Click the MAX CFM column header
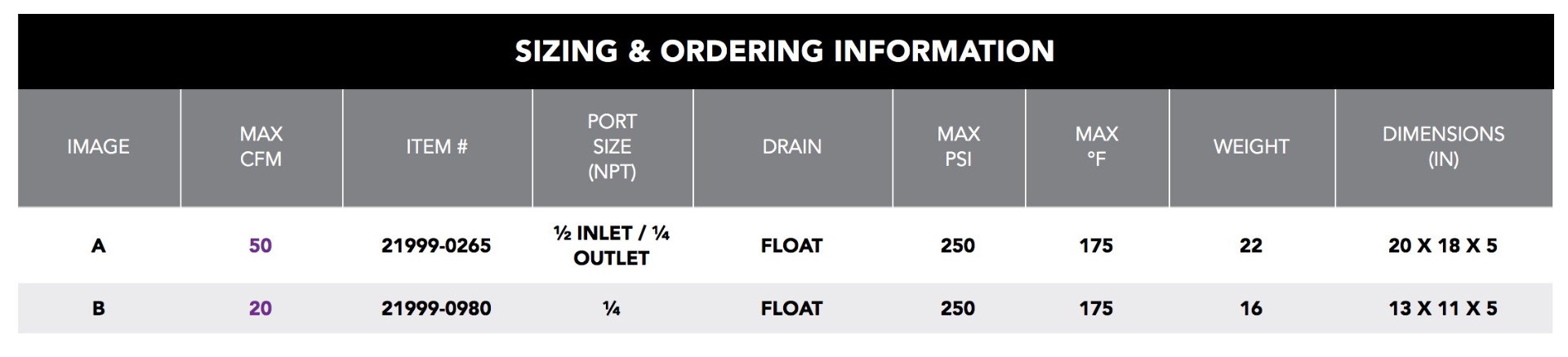The height and width of the screenshot is (357, 1568). [261, 147]
